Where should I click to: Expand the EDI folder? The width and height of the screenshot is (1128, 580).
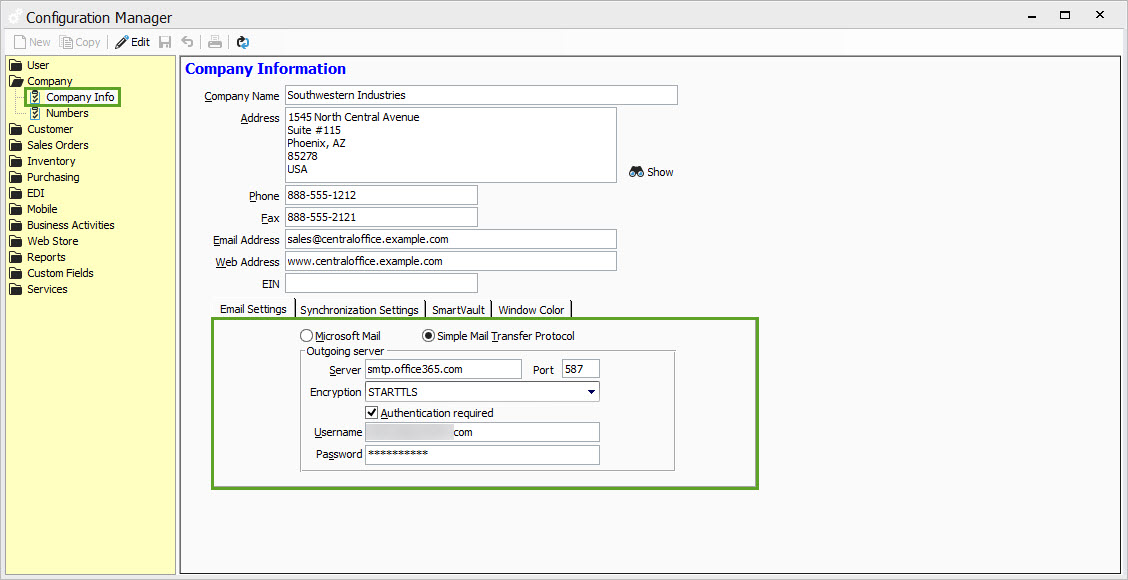click(x=27, y=193)
